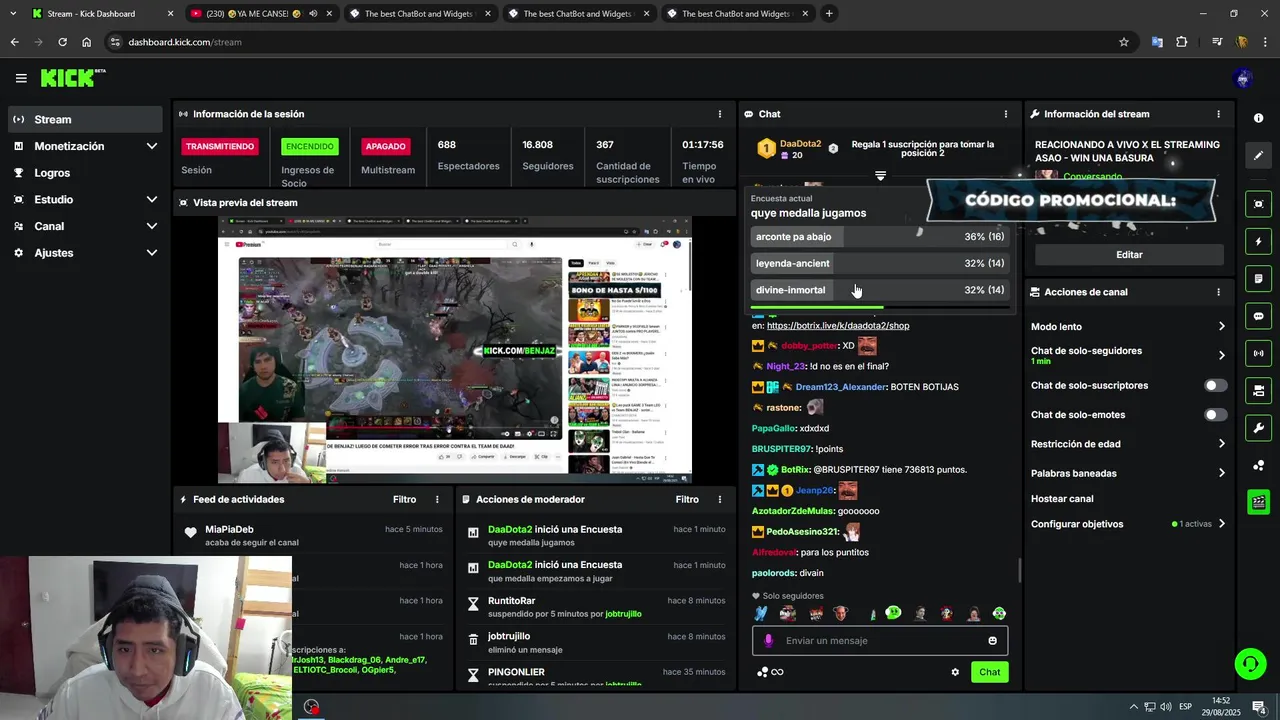This screenshot has height=720, width=1280.
Task: Open the Chat panel options menu
Action: click(1006, 114)
